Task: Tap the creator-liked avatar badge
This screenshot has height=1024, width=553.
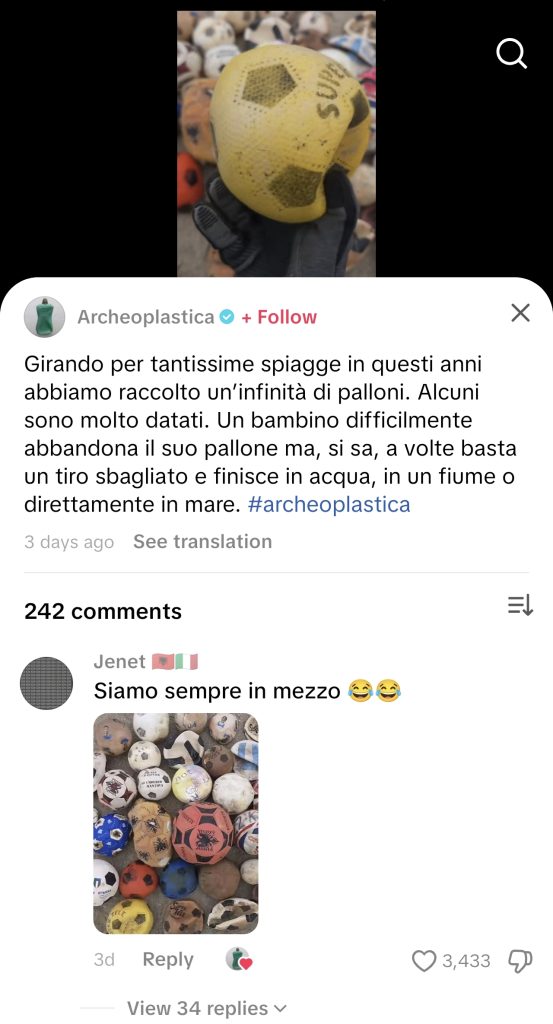Action: tap(238, 959)
